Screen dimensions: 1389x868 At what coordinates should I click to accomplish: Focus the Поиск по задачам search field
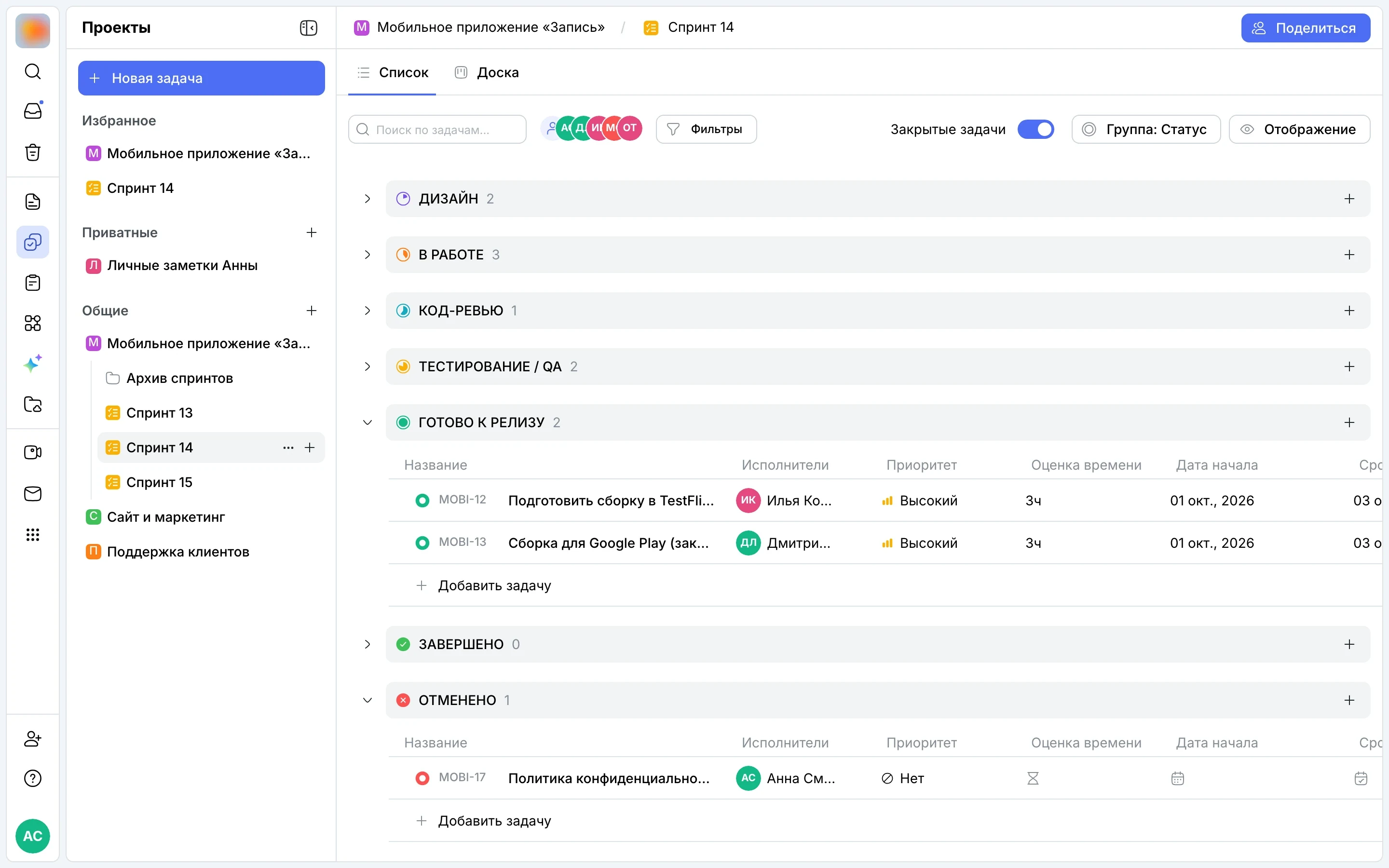point(437,129)
